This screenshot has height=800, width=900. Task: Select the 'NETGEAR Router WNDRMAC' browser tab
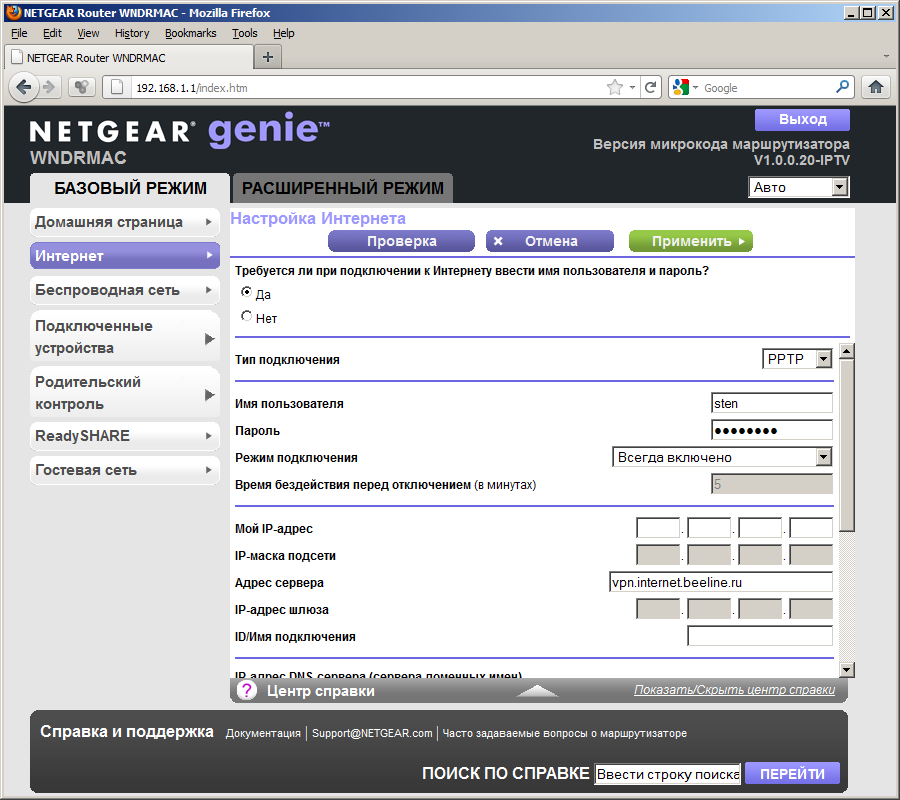click(x=129, y=57)
